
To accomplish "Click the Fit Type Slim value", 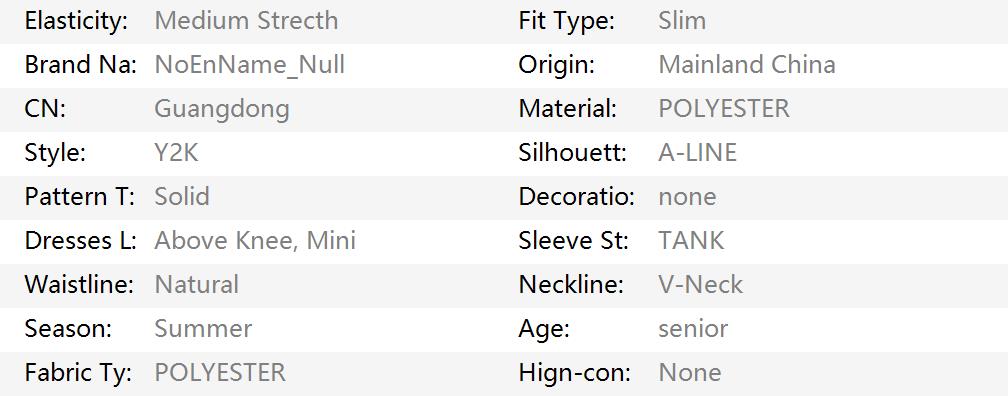I will click(682, 21).
